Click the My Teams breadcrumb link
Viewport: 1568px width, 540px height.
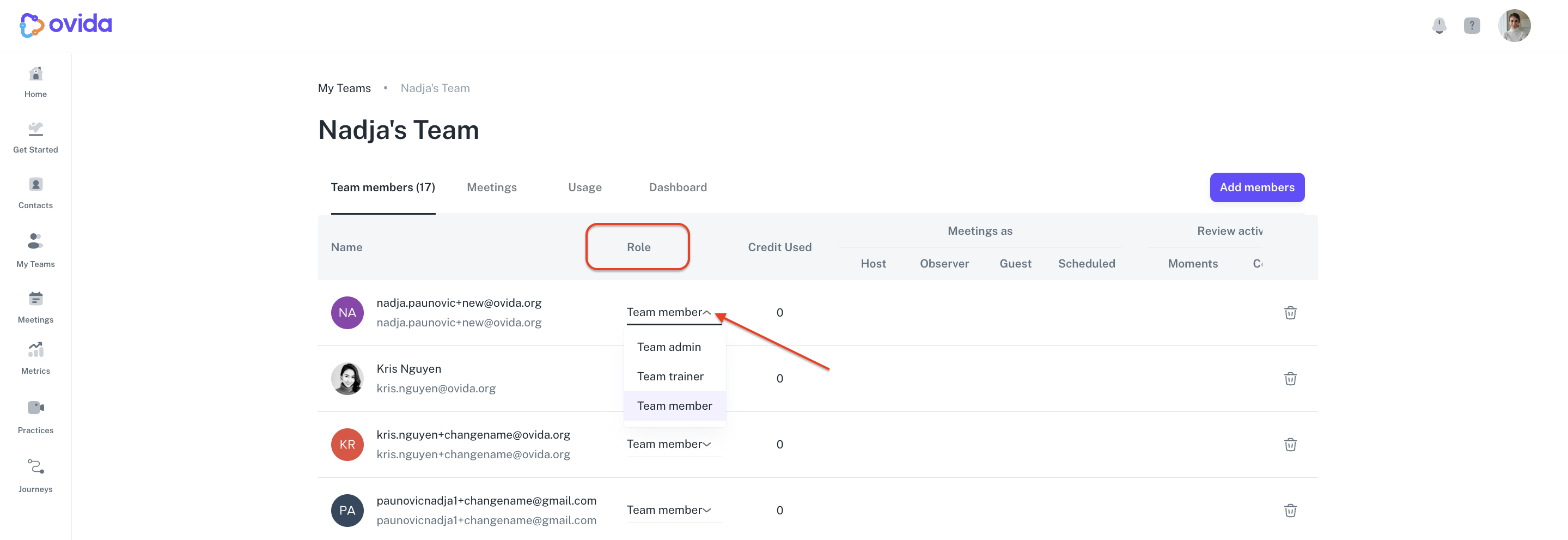click(344, 88)
